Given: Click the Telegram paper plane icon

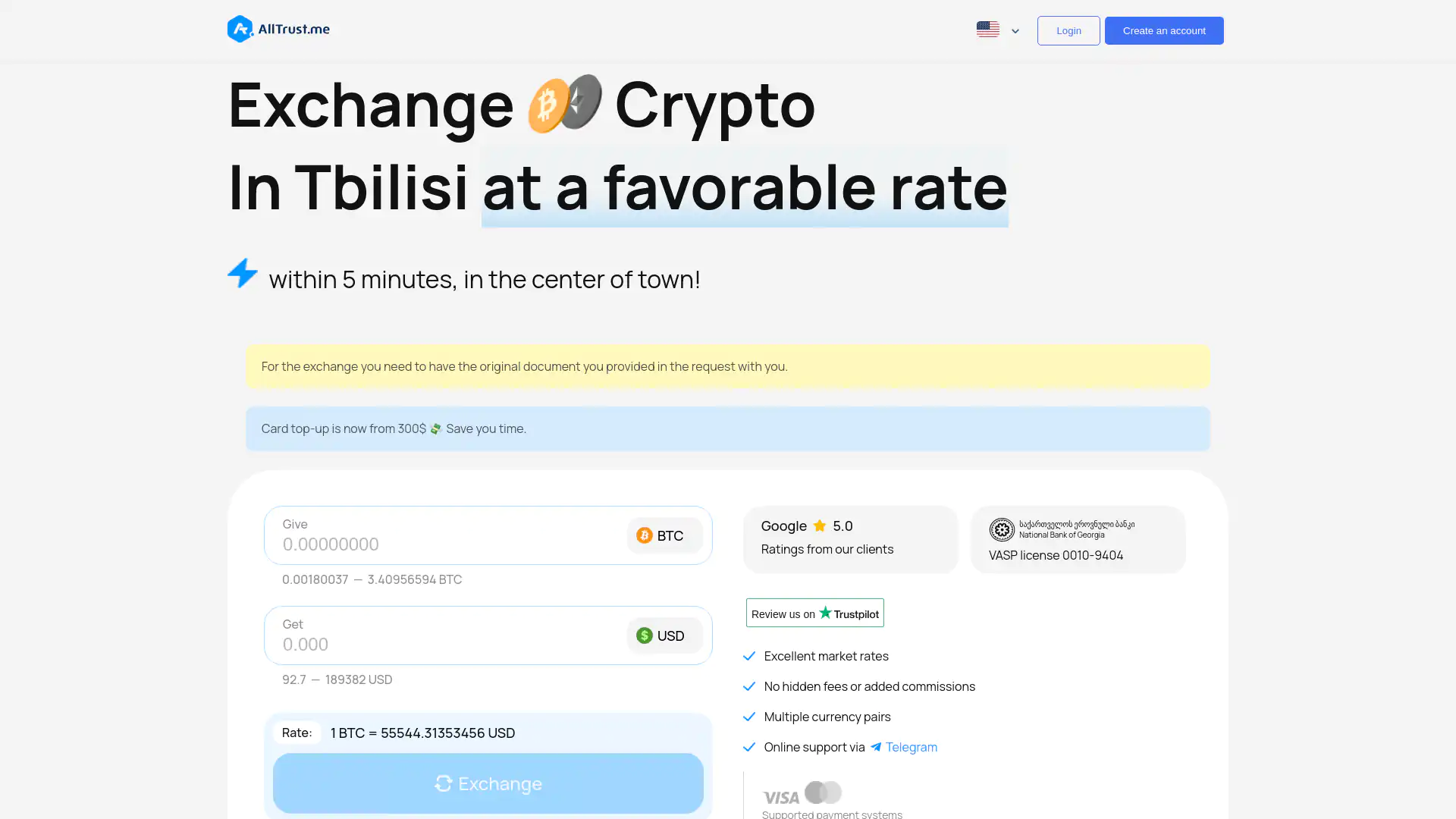Looking at the screenshot, I should [876, 747].
